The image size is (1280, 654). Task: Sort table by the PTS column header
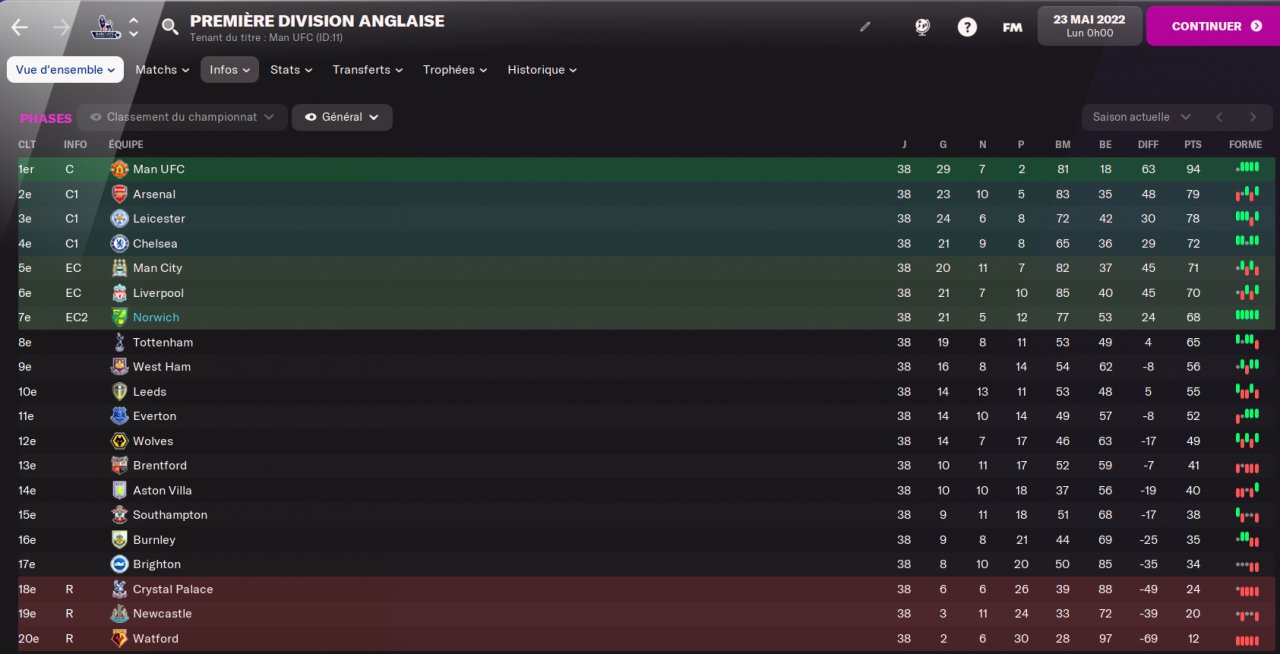1193,145
